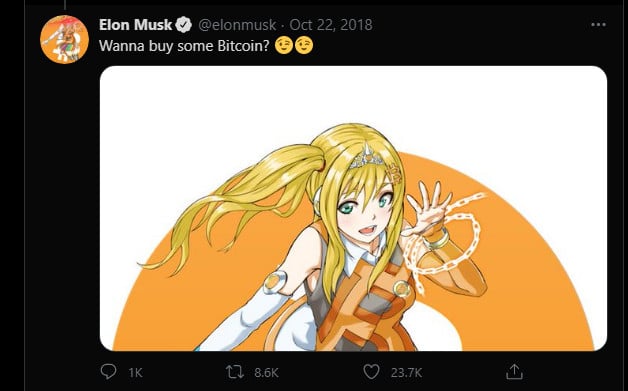Viewport: 628px width, 391px height.
Task: Like the tweet with heart icon
Action: 371,372
